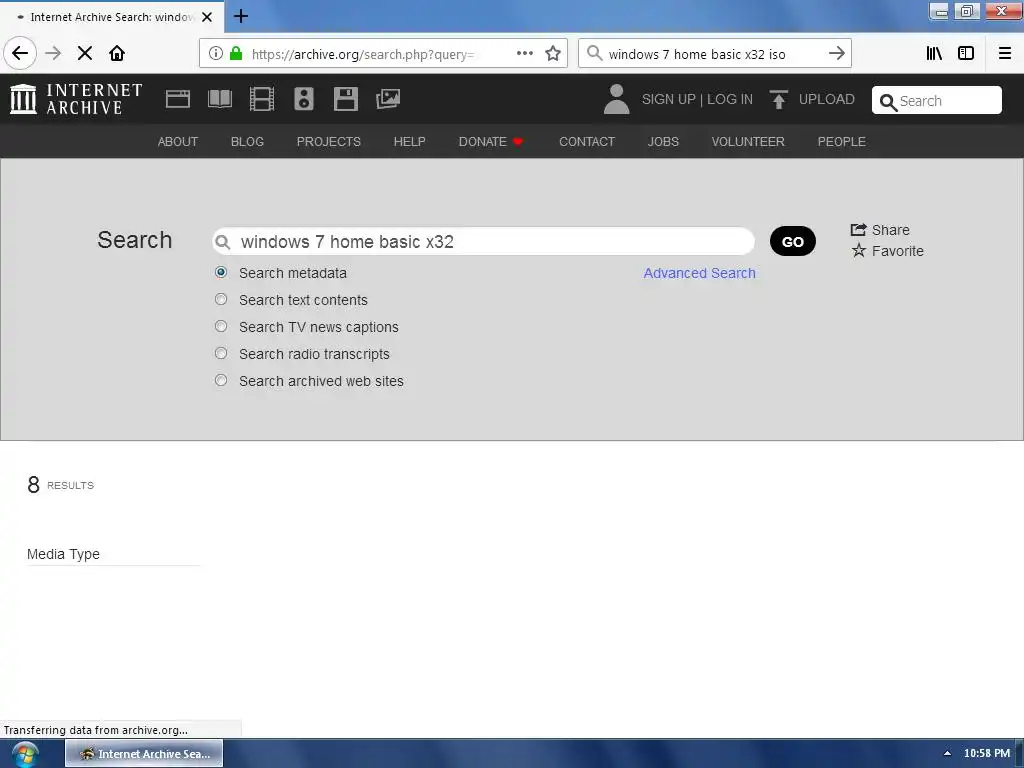
Task: Open the PEOPLE menu item
Action: pyautogui.click(x=842, y=142)
